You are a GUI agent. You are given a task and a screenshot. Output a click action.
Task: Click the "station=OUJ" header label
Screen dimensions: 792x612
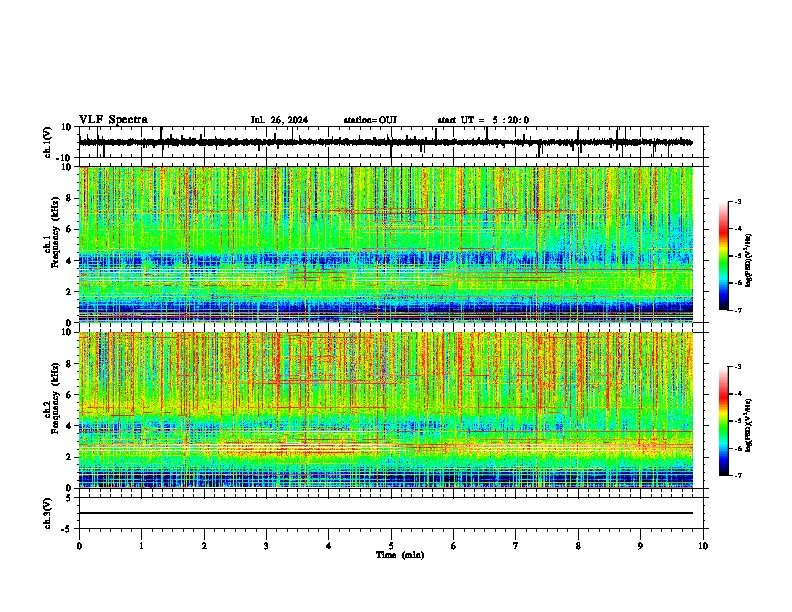pyautogui.click(x=370, y=120)
